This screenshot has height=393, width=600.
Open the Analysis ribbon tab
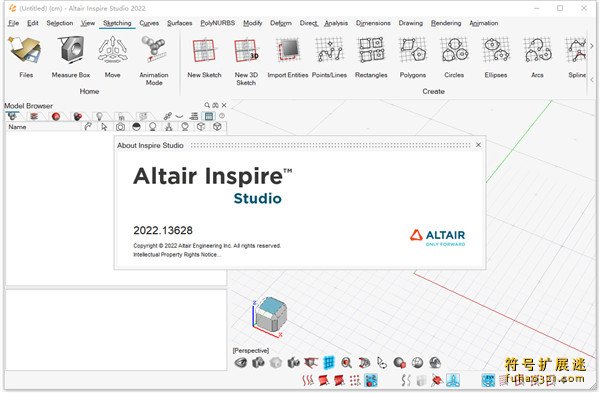(x=336, y=23)
